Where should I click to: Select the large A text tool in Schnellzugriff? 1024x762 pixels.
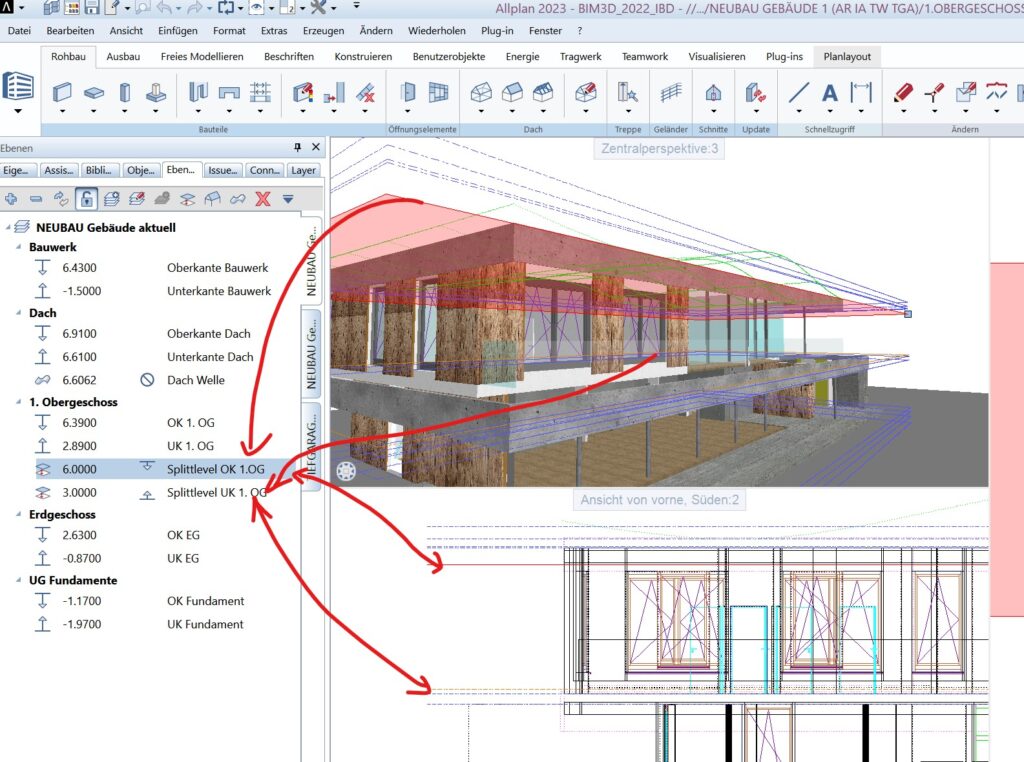[829, 93]
